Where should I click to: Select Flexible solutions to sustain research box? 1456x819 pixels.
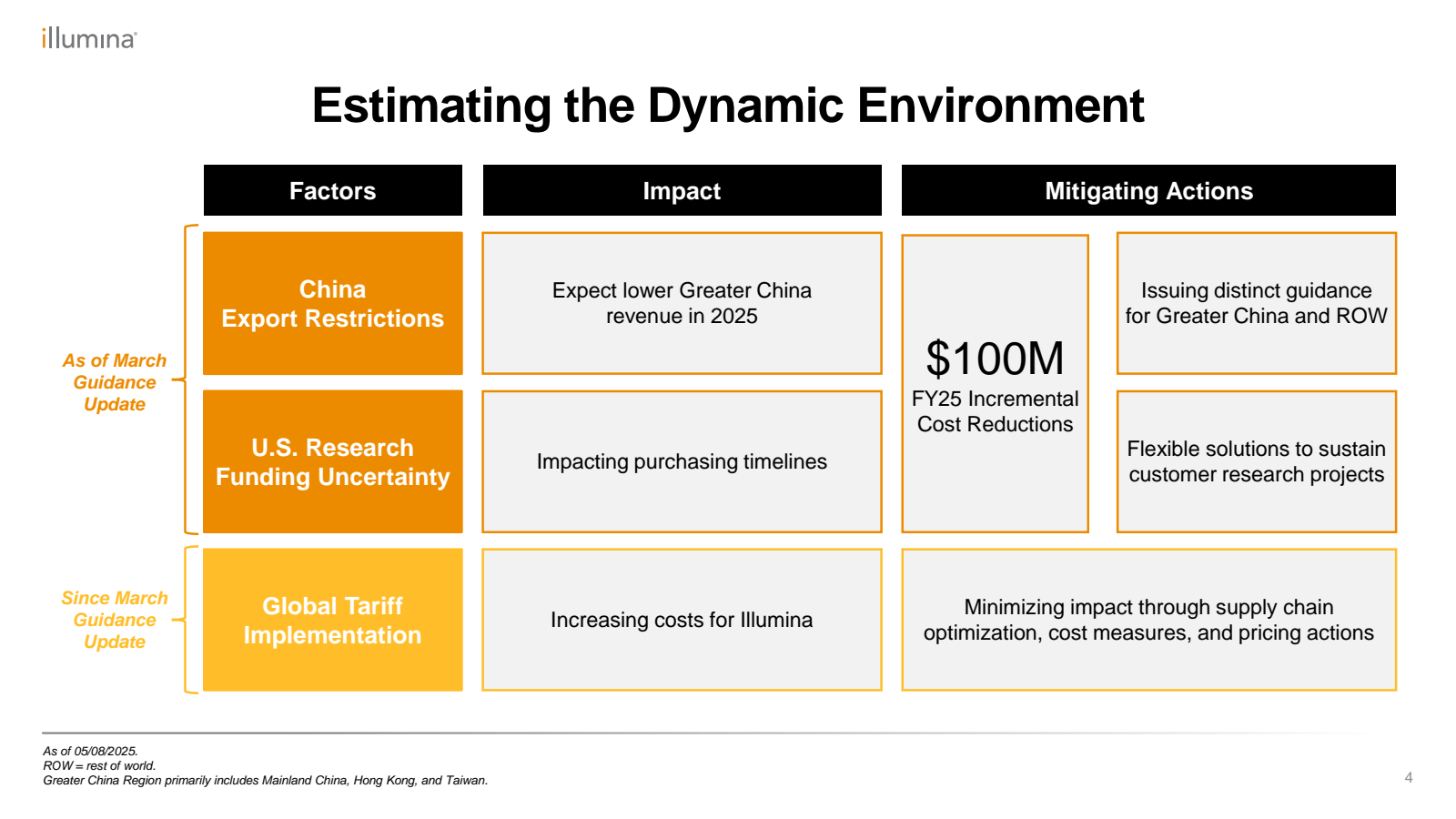pos(1256,462)
